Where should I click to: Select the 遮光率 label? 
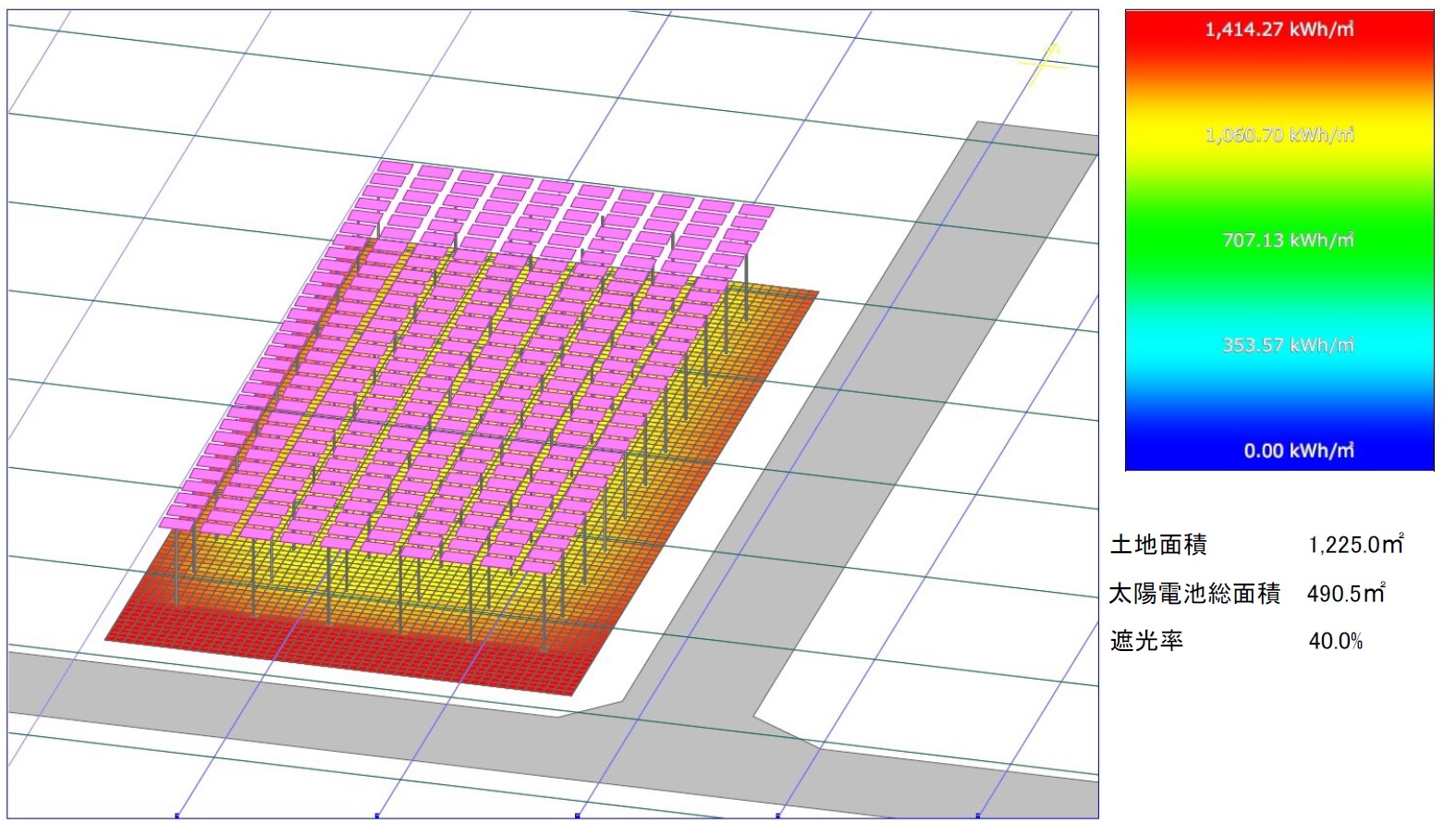(x=1146, y=641)
